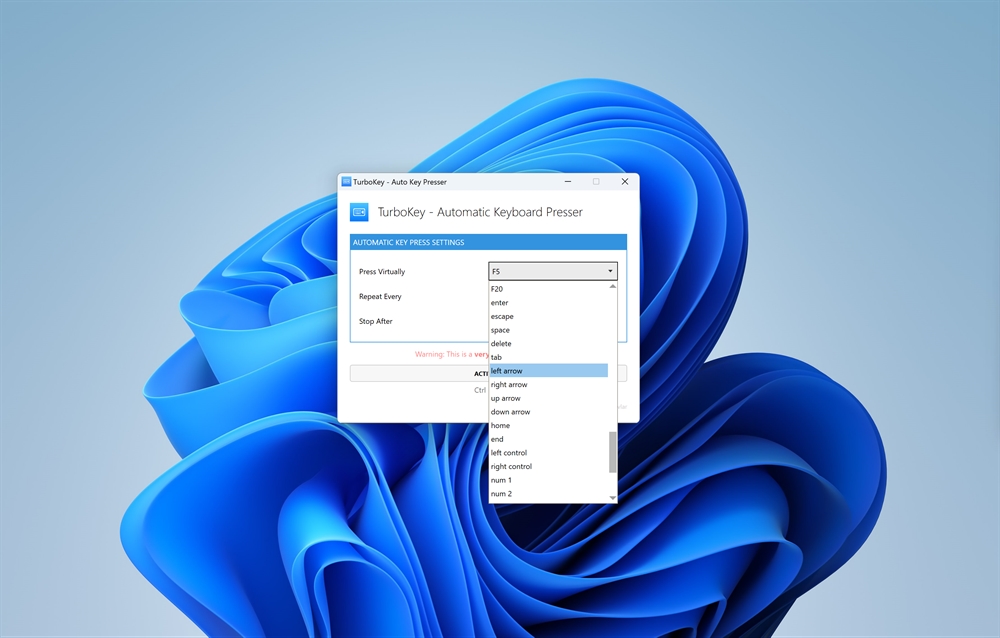Click the Press Virtually label

tap(382, 272)
